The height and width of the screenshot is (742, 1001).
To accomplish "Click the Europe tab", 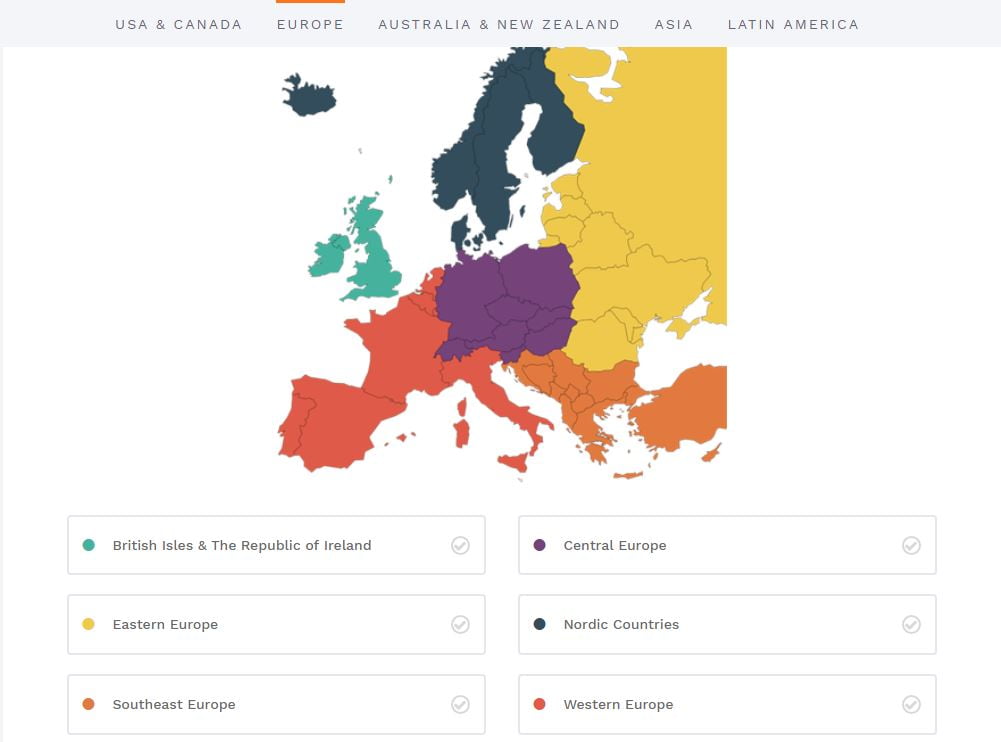I will coord(310,24).
